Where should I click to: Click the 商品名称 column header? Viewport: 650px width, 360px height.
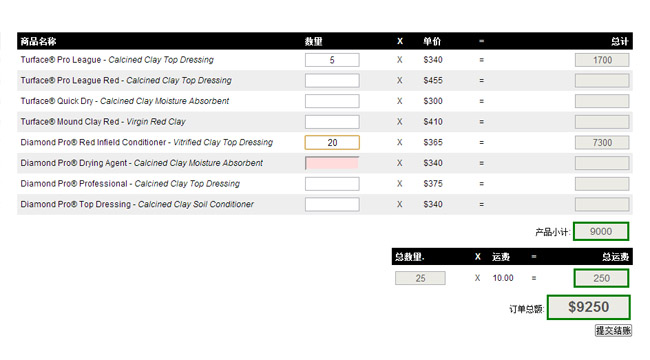(x=38, y=41)
